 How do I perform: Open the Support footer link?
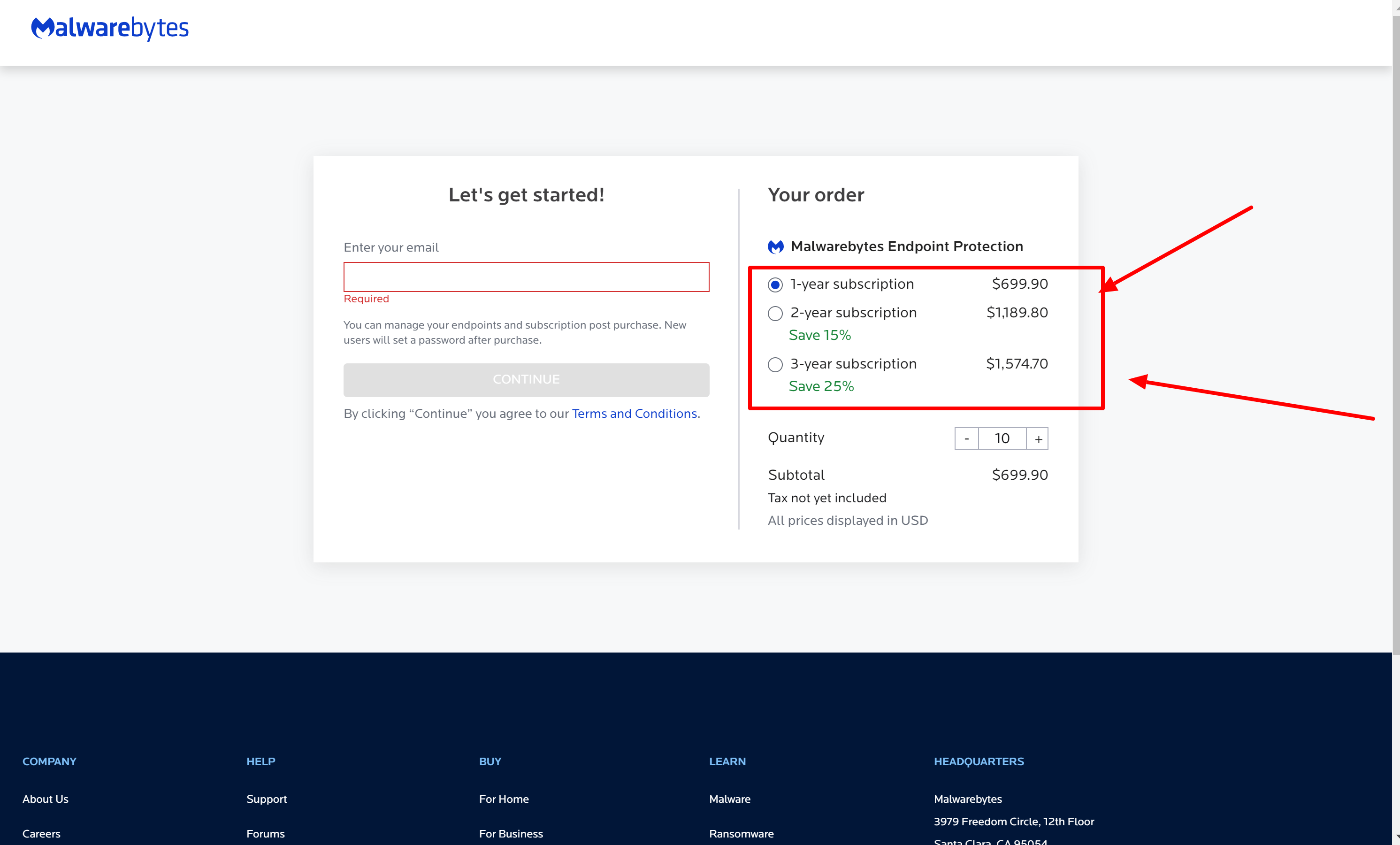(x=267, y=799)
